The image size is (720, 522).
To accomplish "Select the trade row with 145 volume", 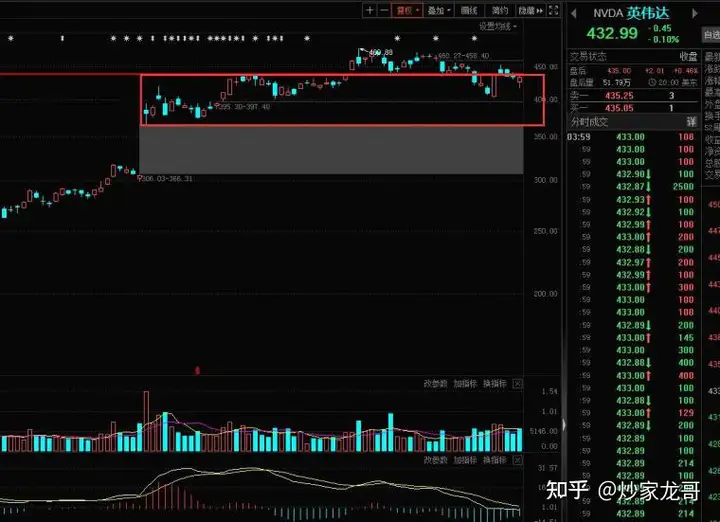I will click(633, 337).
